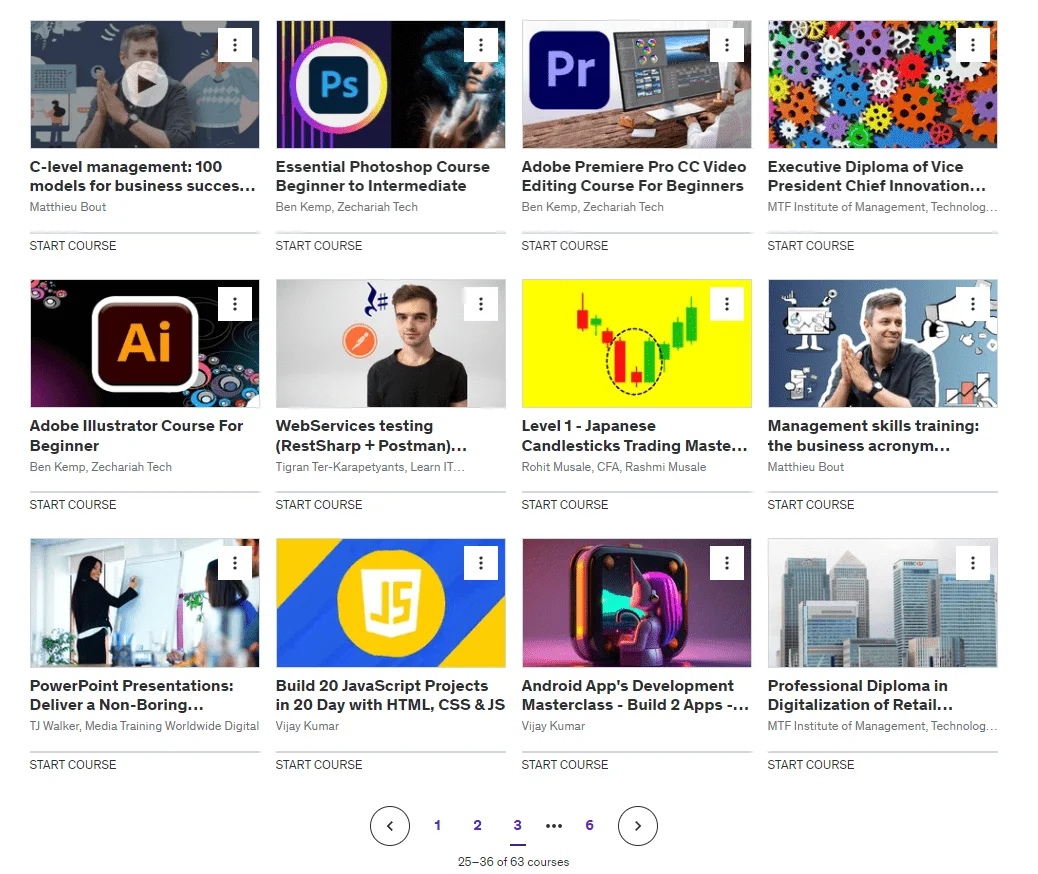
Task: Click instructor text TJ Walker, Media Training Worldwide
Action: [x=144, y=726]
